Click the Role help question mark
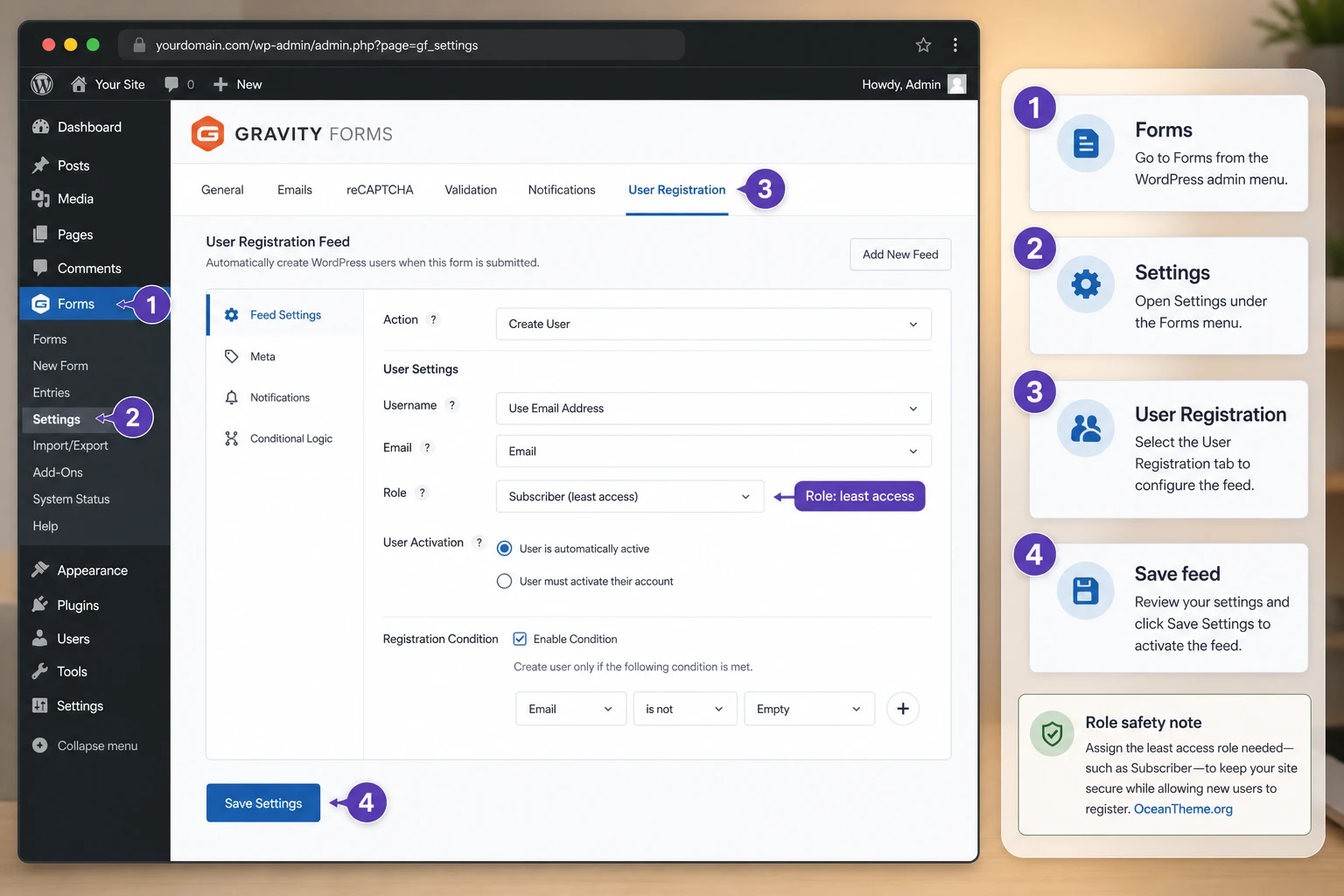The width and height of the screenshot is (1344, 896). coord(422,493)
